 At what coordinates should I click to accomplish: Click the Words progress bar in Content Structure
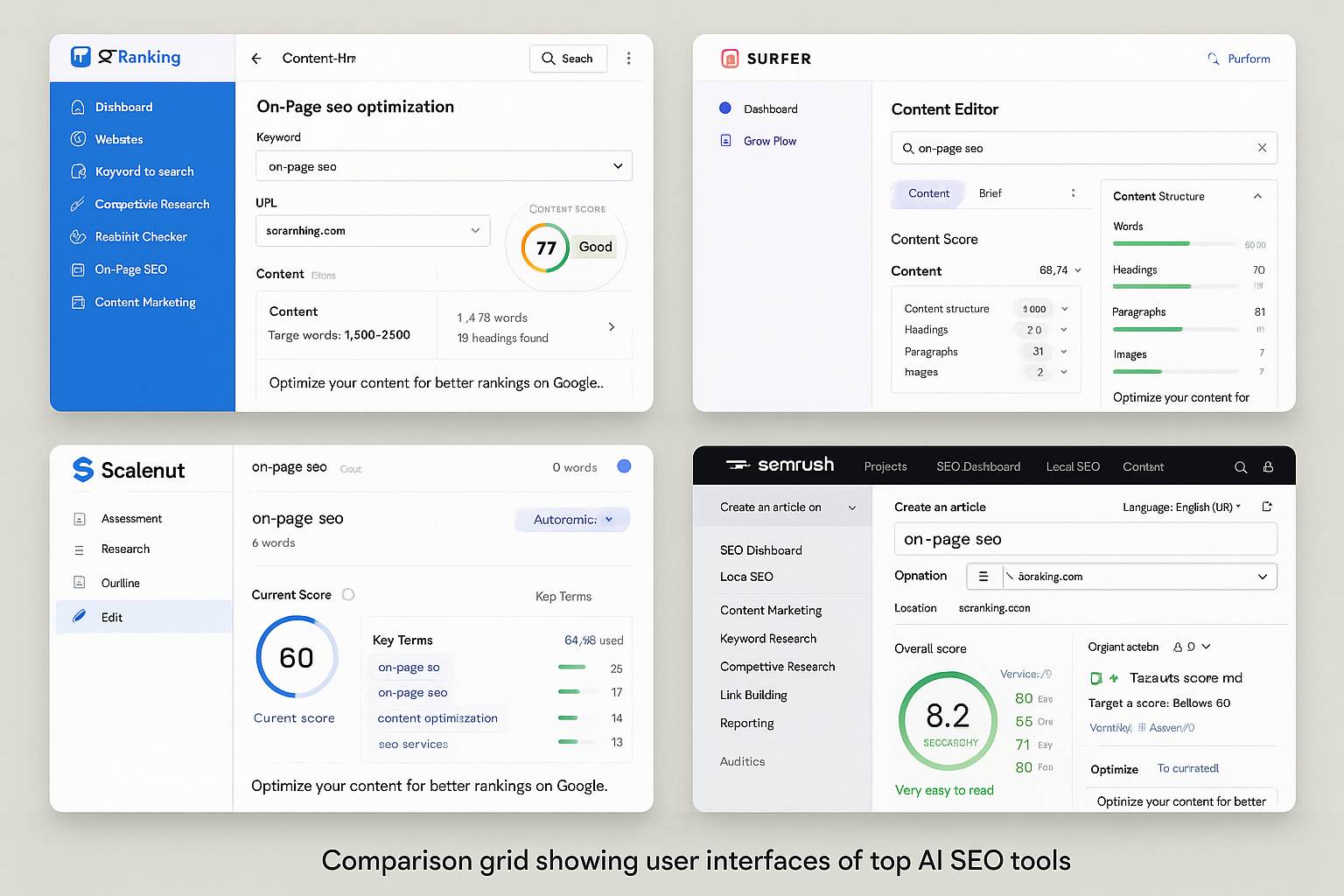pyautogui.click(x=1176, y=243)
